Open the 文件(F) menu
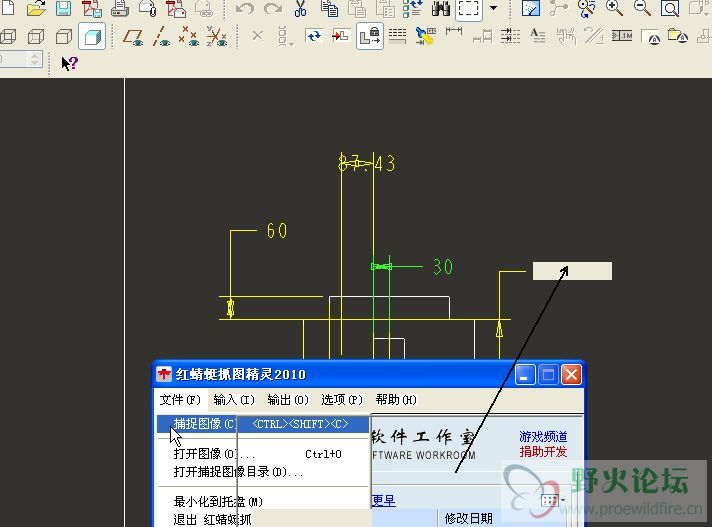The height and width of the screenshot is (527, 712). [180, 399]
